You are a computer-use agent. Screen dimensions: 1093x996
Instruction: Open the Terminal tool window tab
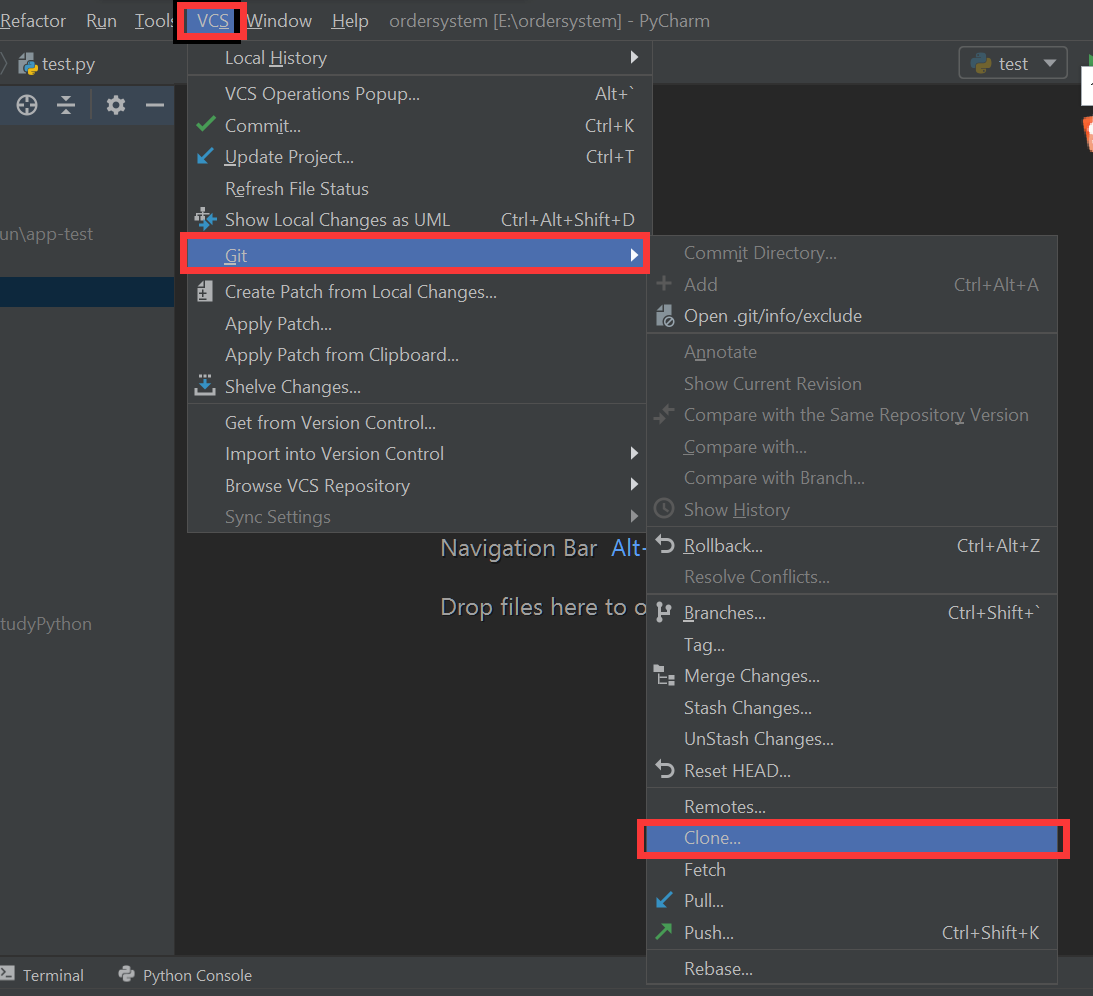[x=43, y=974]
